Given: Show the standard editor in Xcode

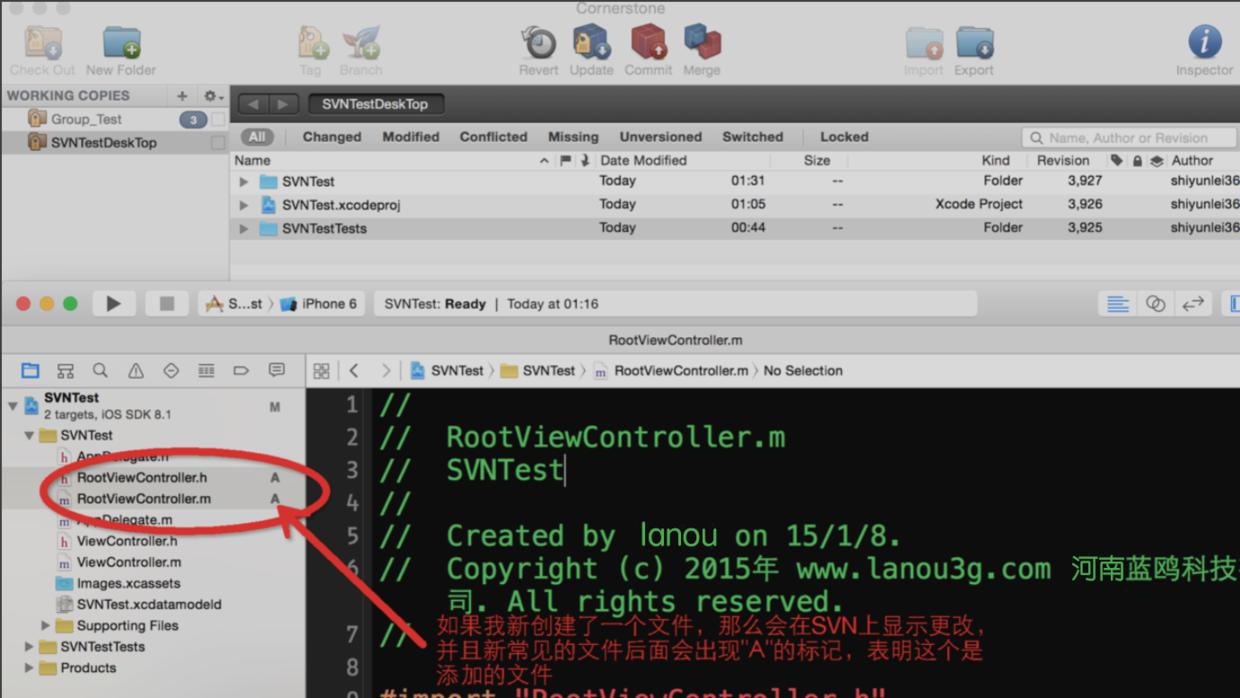Looking at the screenshot, I should point(1118,304).
